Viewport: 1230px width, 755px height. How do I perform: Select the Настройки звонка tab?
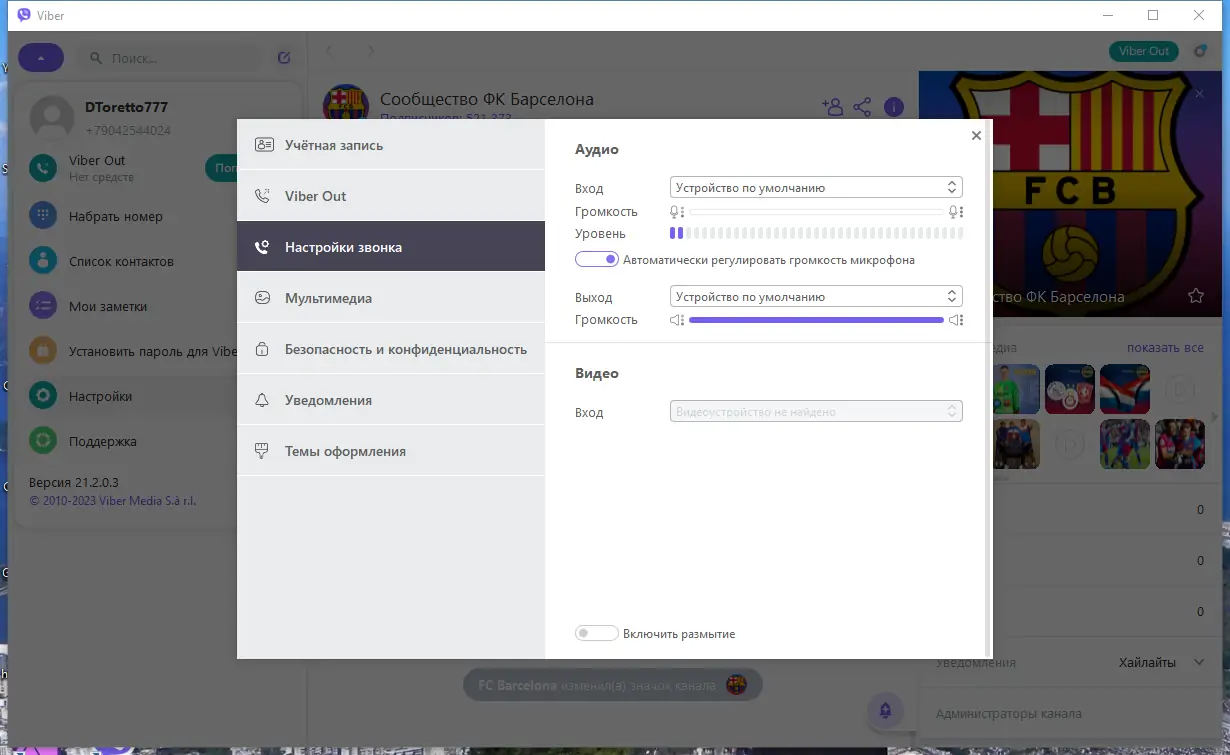pyautogui.click(x=391, y=247)
